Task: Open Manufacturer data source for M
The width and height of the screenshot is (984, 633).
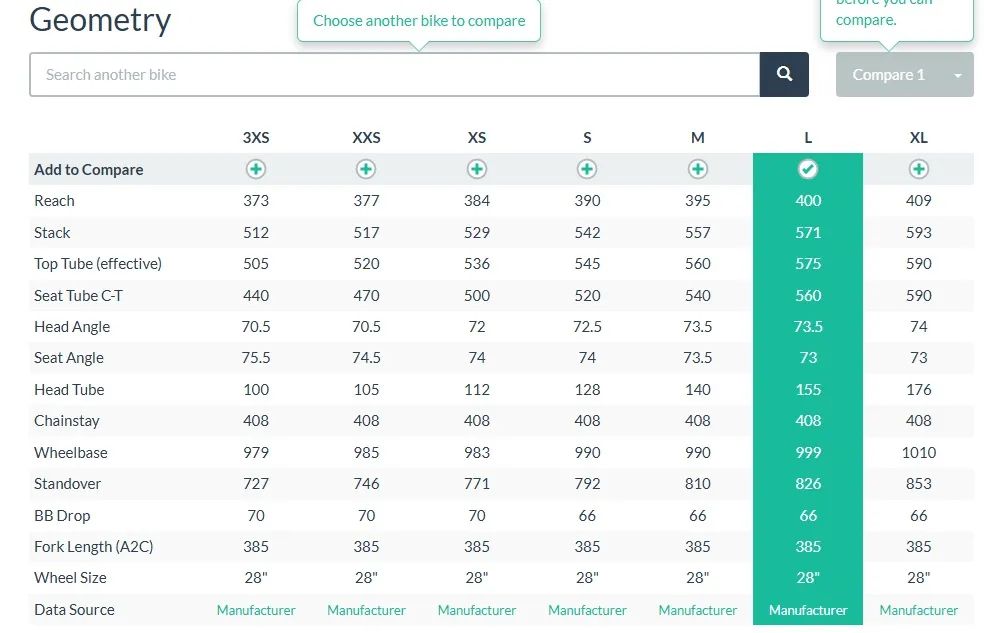Action: pos(698,610)
